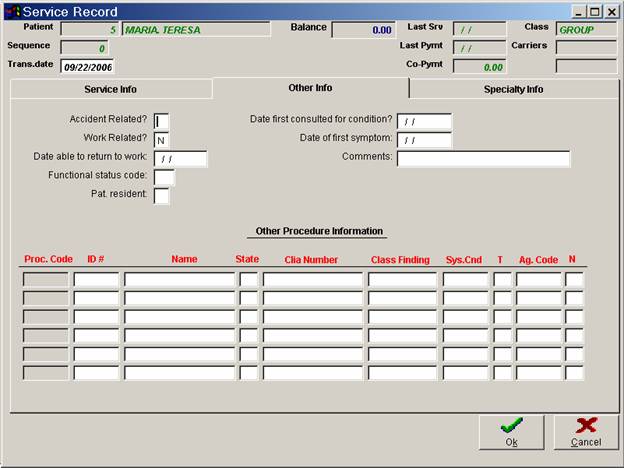Minimize the Service Record window
Screen dimensions: 624x468
point(579,12)
